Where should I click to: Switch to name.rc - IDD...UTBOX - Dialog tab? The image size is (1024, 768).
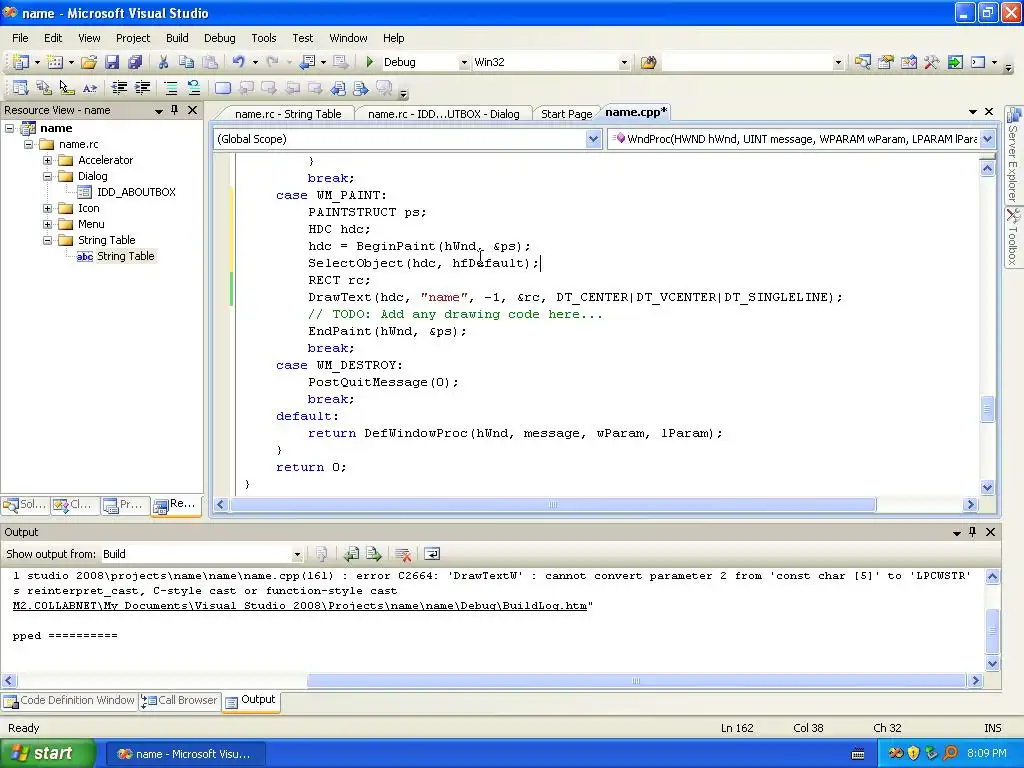tap(443, 114)
